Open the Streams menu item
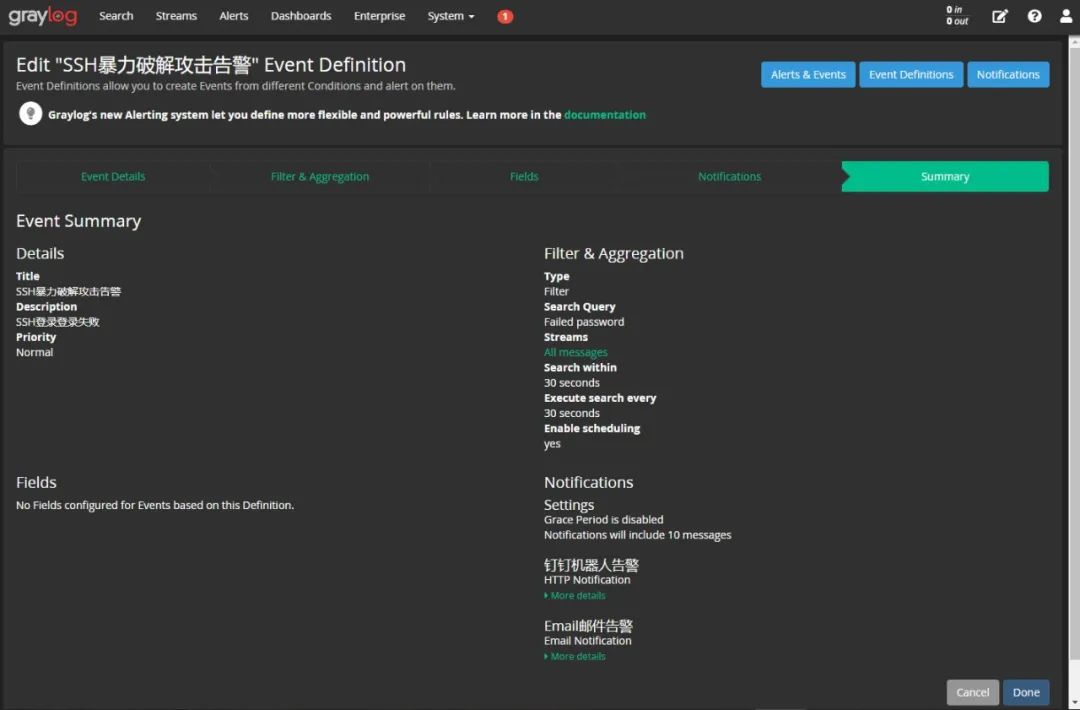Image resolution: width=1080 pixels, height=710 pixels. [x=176, y=16]
